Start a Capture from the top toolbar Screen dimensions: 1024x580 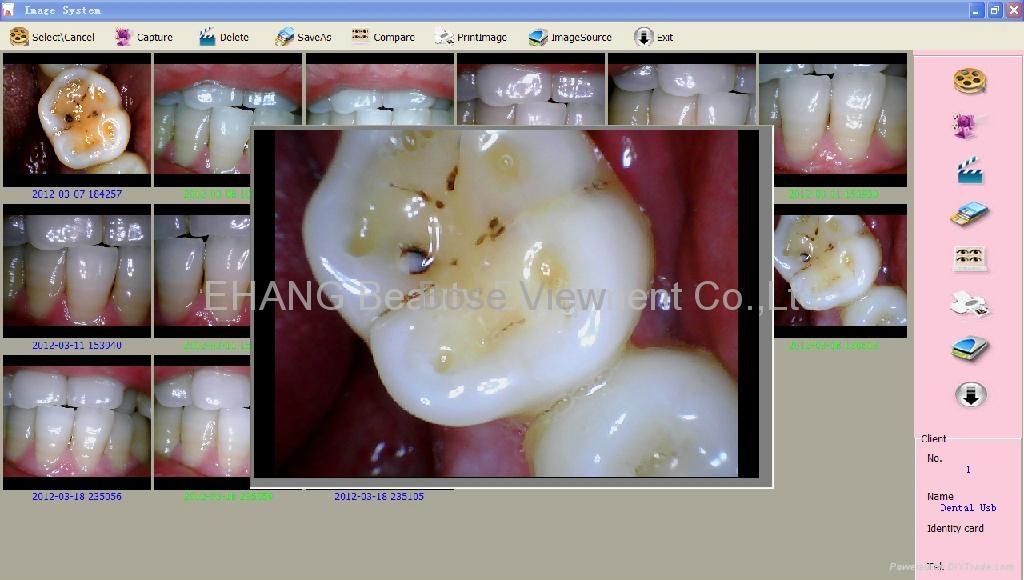pos(144,37)
